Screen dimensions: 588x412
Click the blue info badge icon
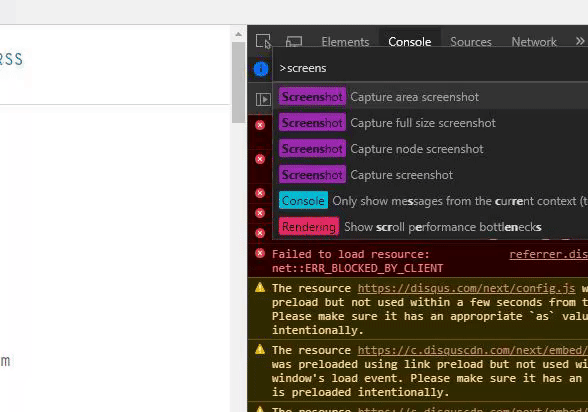point(261,69)
